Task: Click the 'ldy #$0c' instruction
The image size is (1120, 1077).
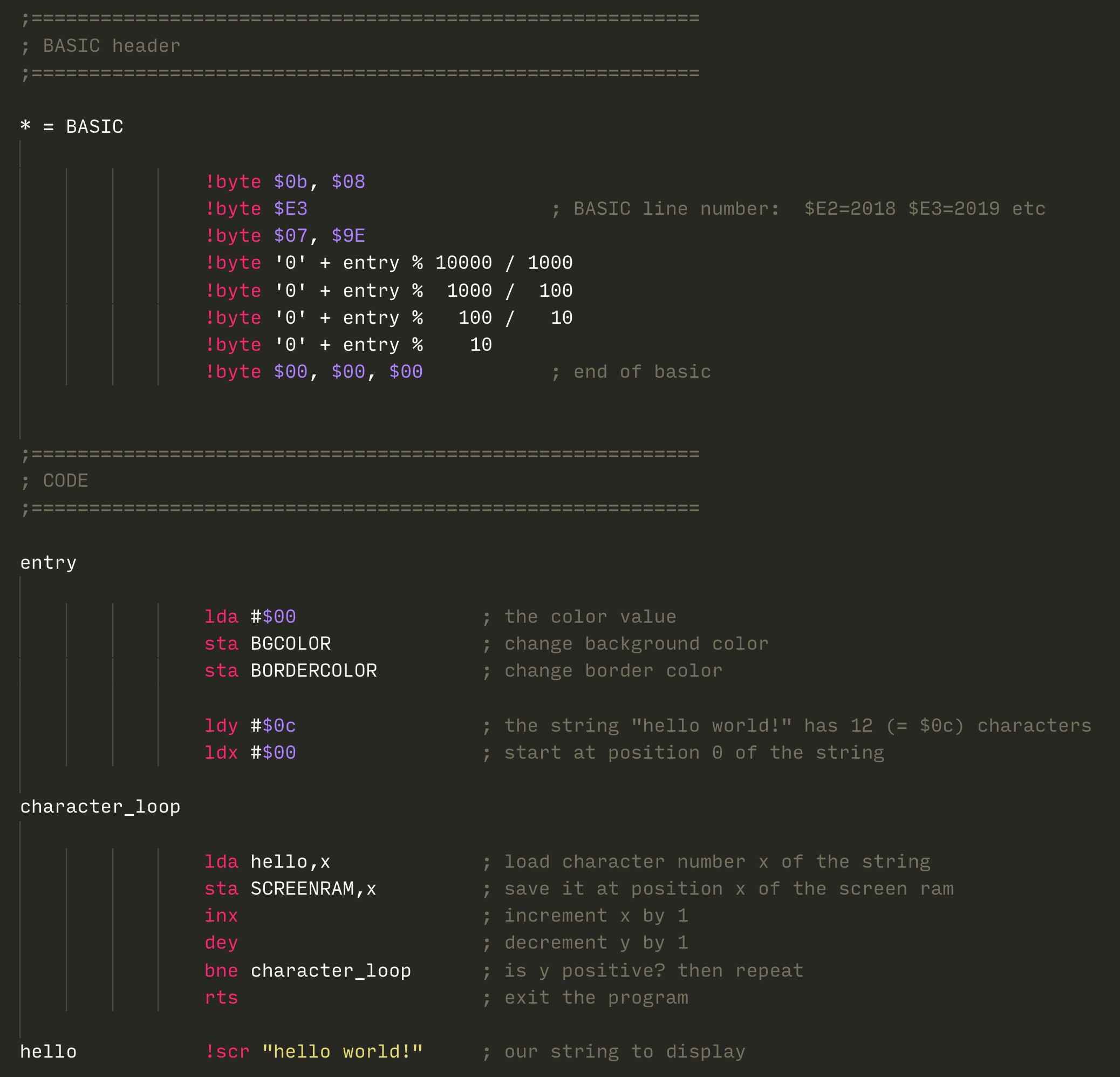Action: (x=250, y=725)
